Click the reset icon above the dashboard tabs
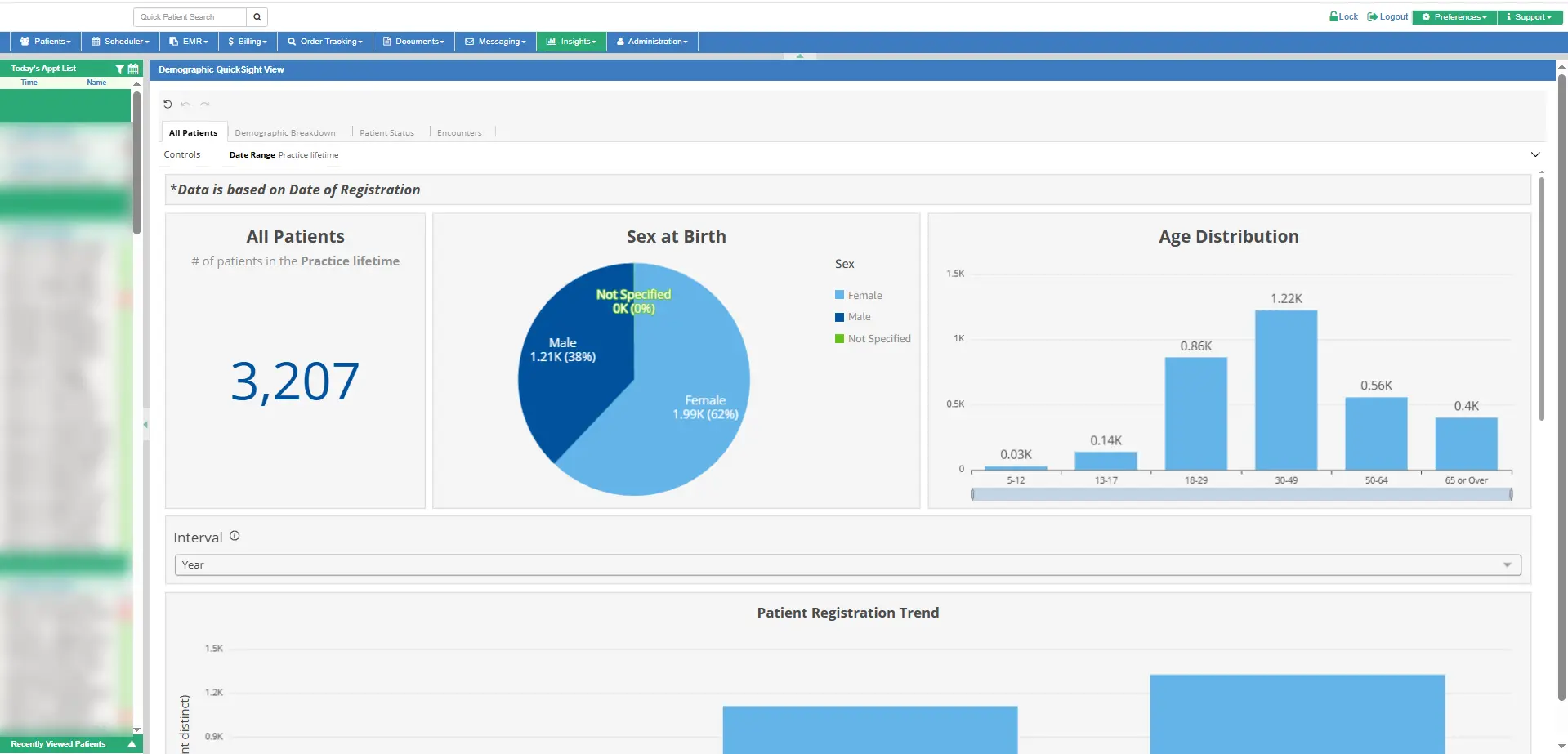This screenshot has height=754, width=1568. coord(168,105)
